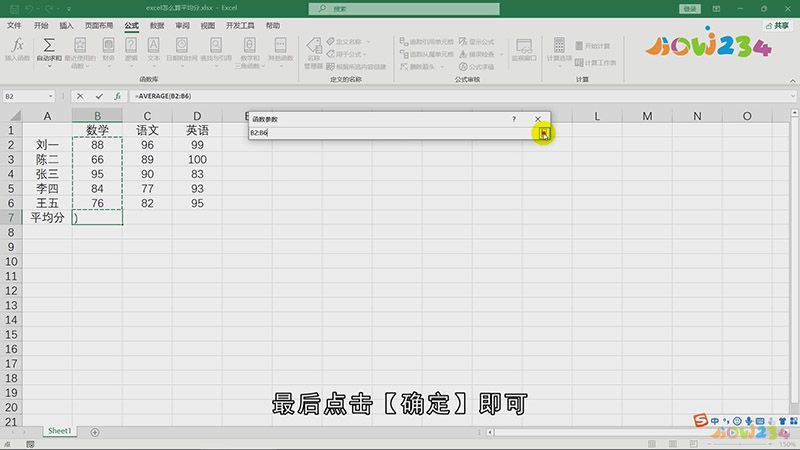The height and width of the screenshot is (450, 800).
Task: Open the Watch Window (监视窗口) icon
Action: [x=524, y=45]
